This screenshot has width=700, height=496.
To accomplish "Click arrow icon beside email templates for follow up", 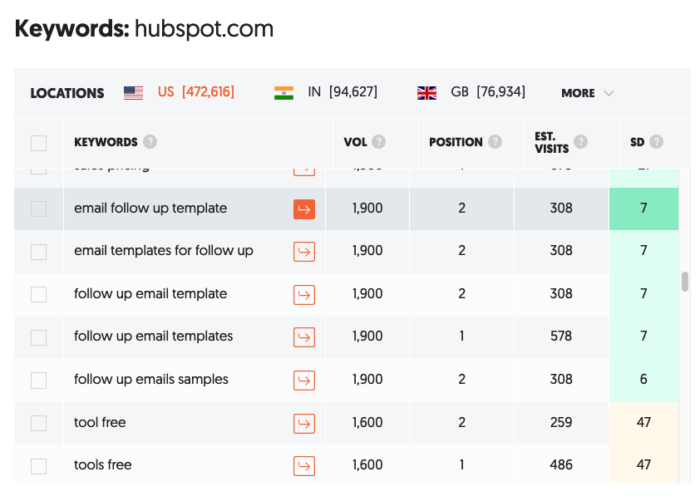I will (304, 252).
